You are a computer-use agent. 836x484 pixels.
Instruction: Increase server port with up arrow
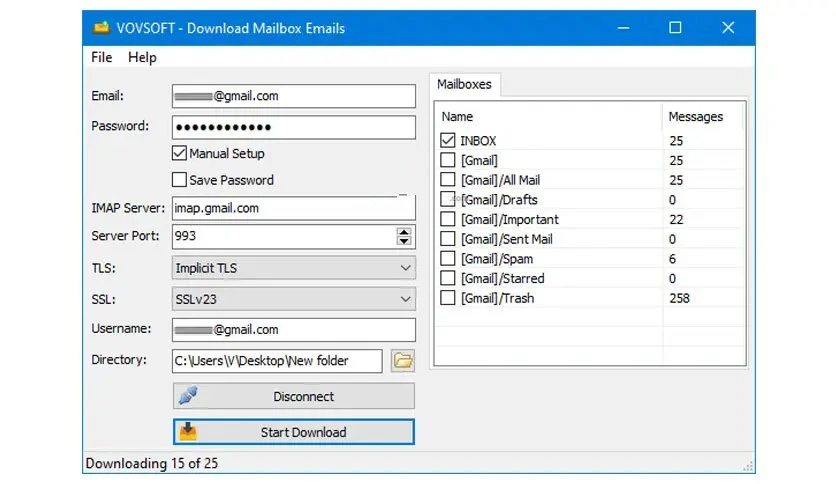(404, 232)
